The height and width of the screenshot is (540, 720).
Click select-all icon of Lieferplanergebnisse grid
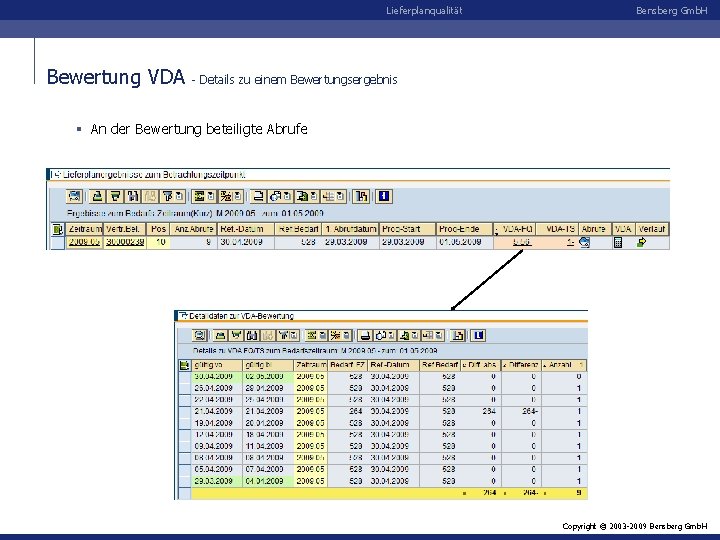click(x=57, y=229)
